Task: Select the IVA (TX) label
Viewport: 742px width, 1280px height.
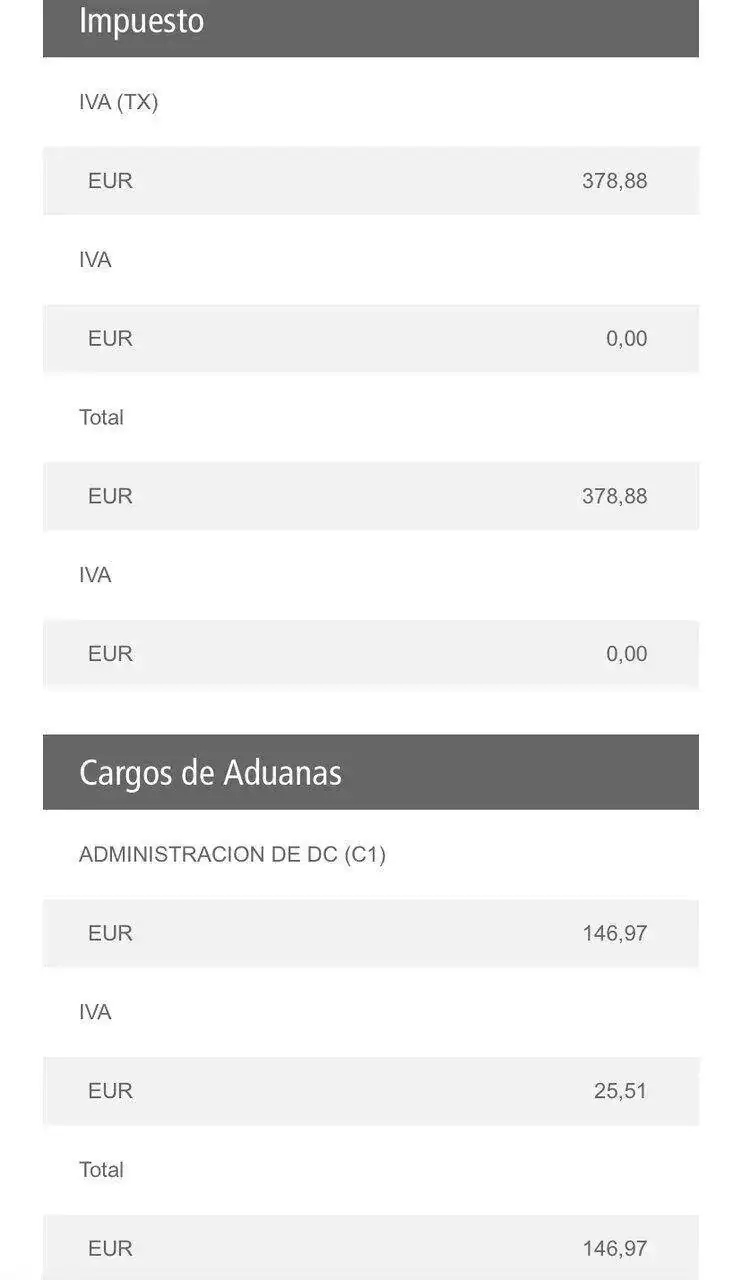Action: pyautogui.click(x=118, y=102)
